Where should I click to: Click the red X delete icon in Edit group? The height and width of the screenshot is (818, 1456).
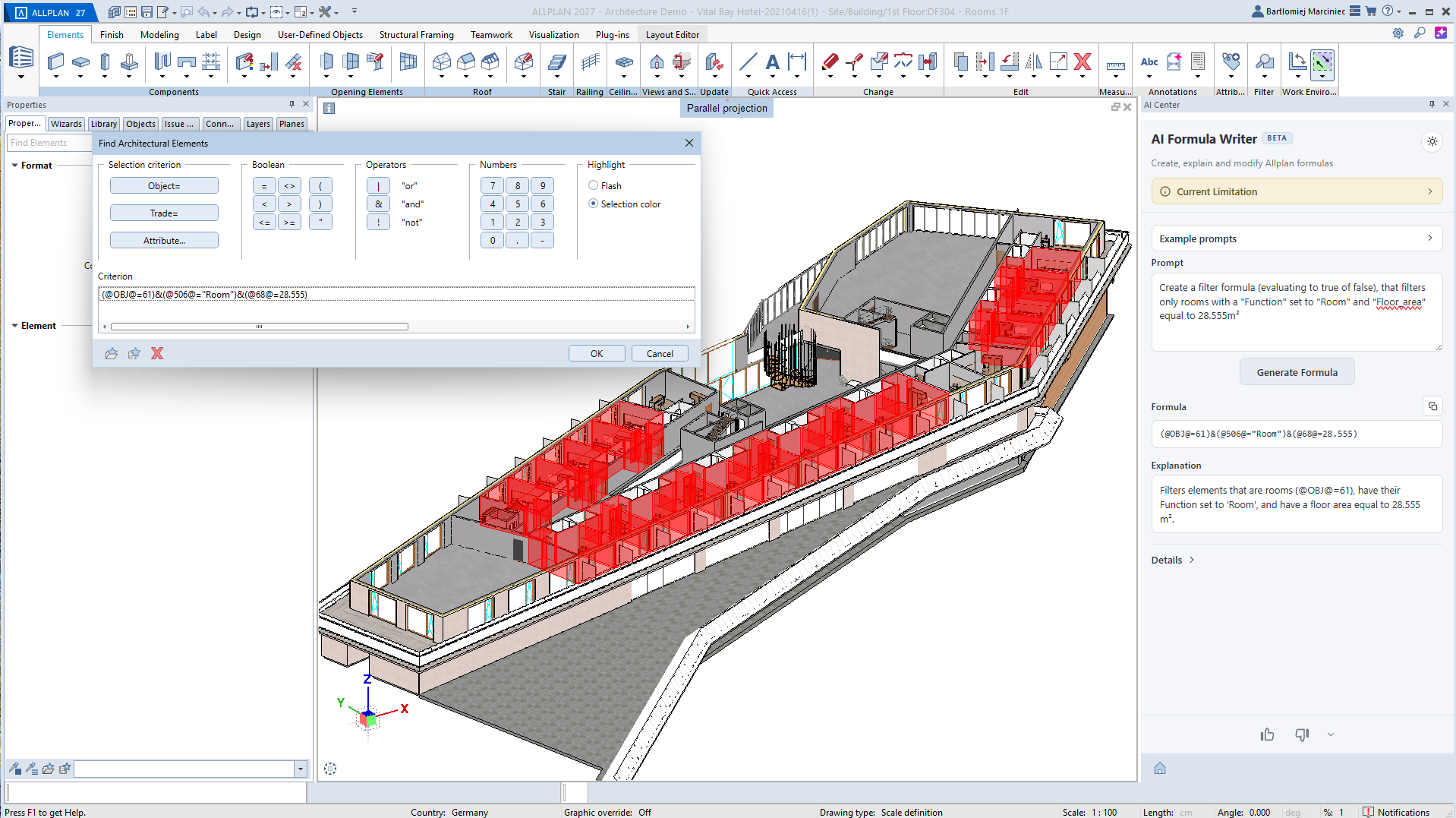pyautogui.click(x=1083, y=62)
